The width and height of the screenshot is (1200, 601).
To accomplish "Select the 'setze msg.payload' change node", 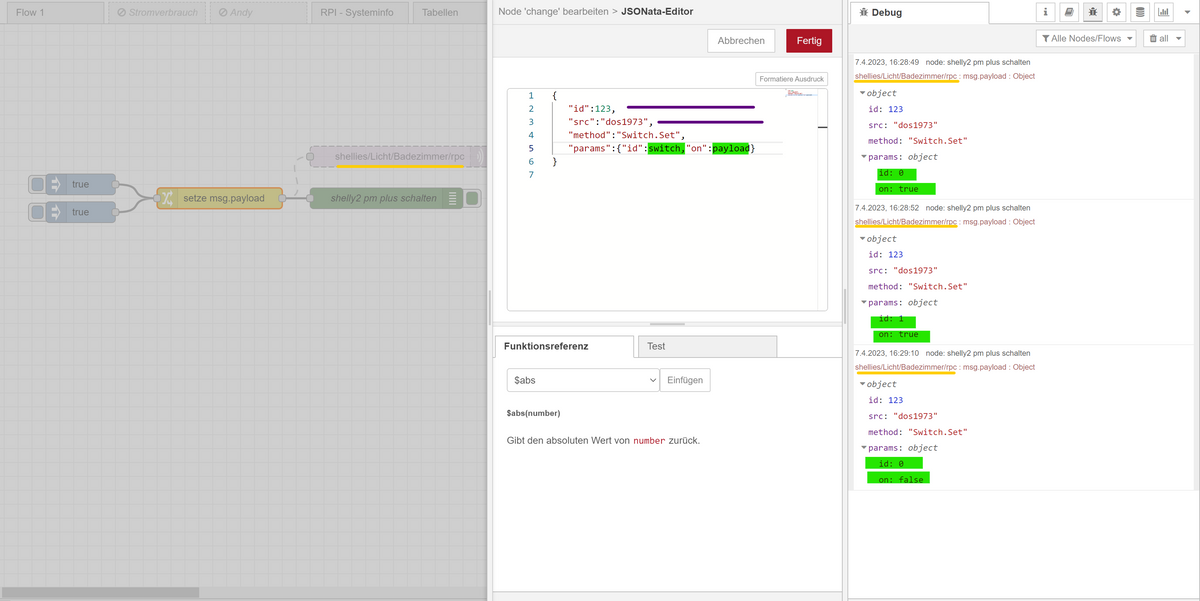I will pos(220,198).
